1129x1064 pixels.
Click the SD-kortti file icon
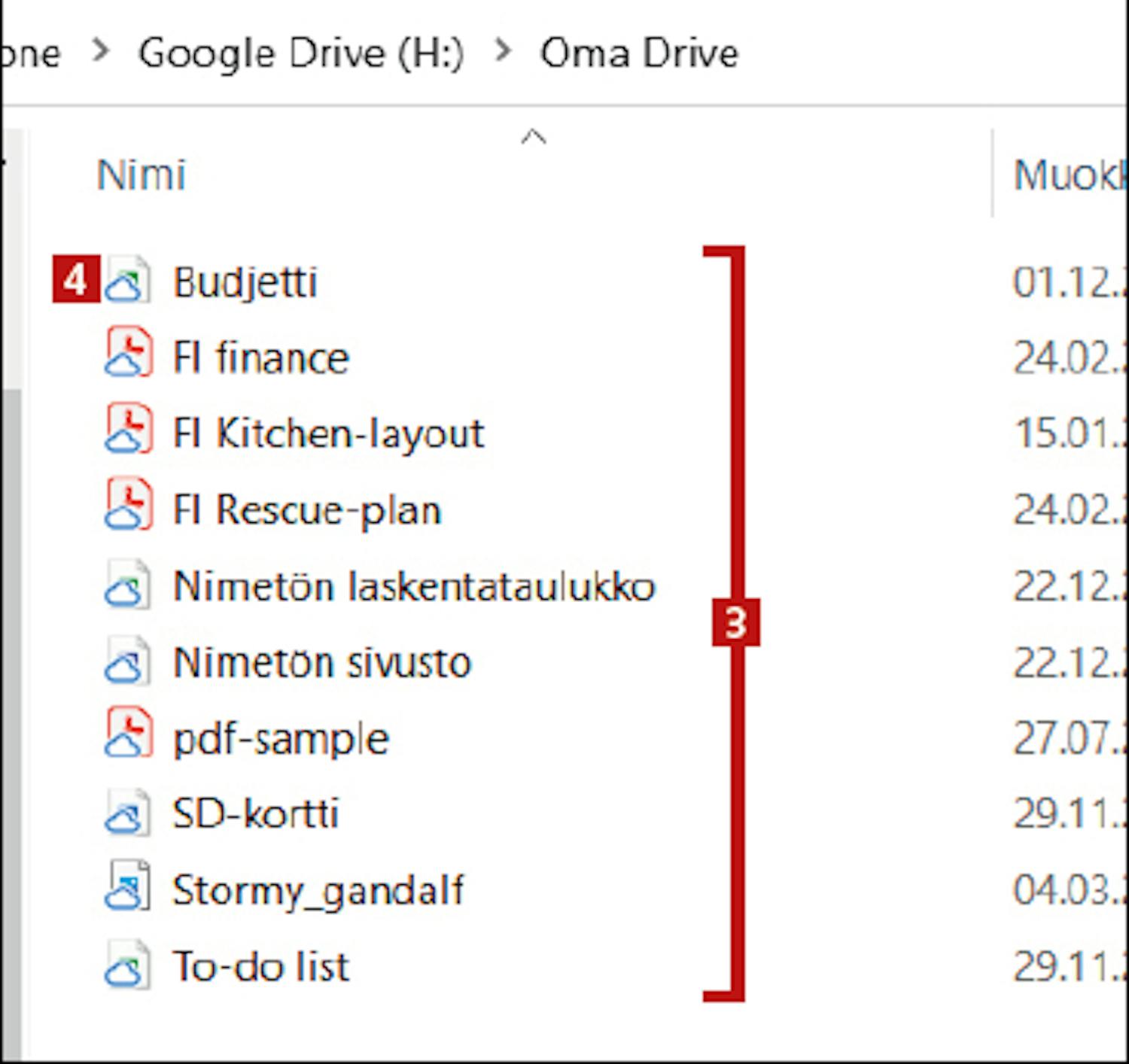[x=127, y=813]
